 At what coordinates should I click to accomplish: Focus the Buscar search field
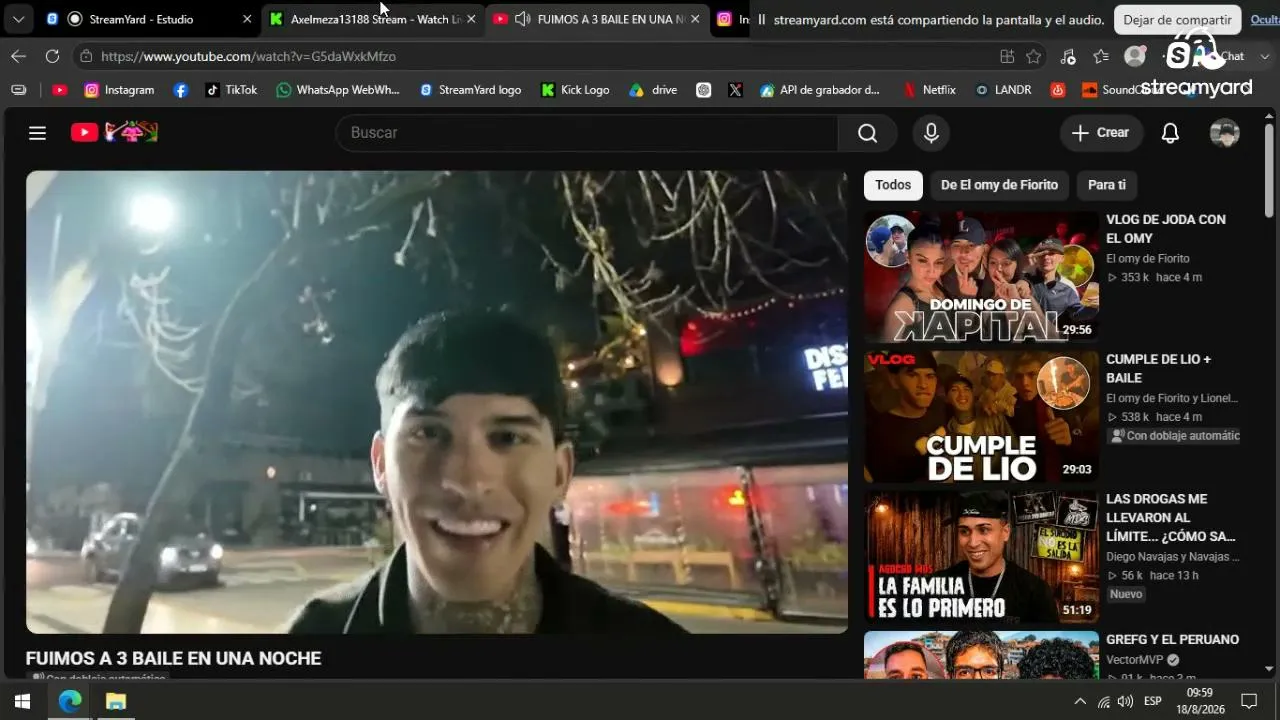[587, 133]
